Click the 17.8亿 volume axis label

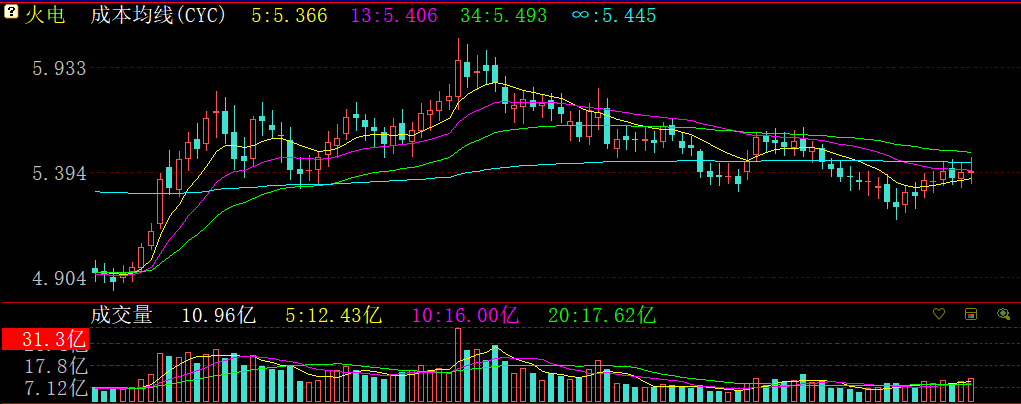point(58,366)
